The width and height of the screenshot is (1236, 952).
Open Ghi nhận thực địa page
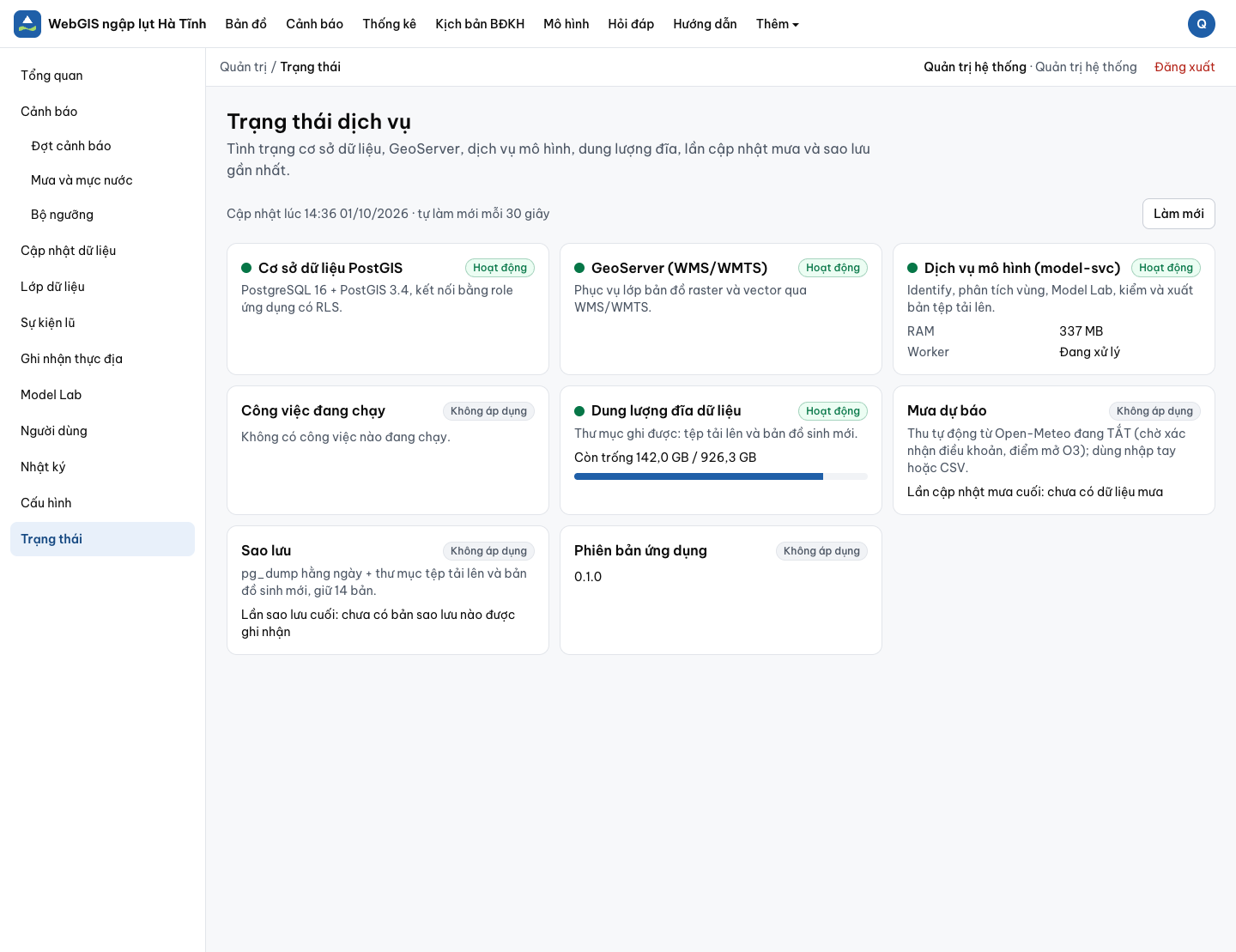click(x=103, y=359)
